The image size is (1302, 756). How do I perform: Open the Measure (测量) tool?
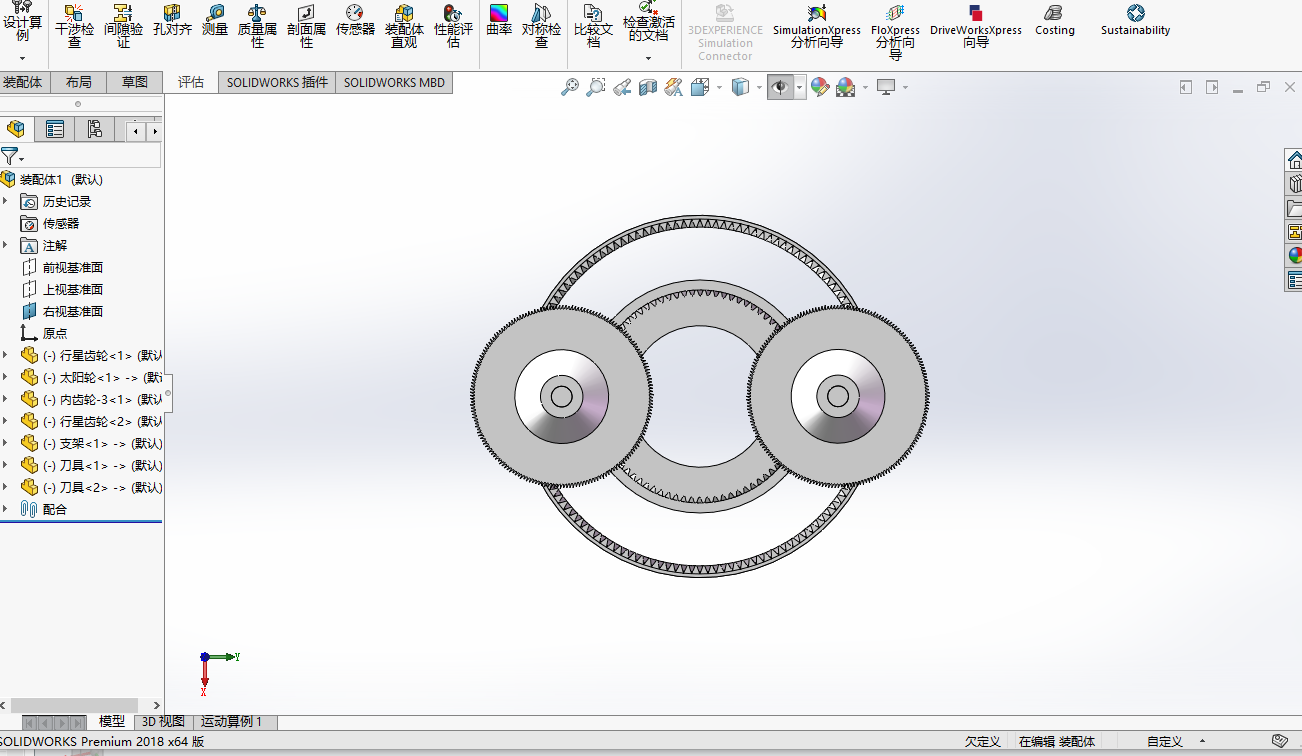point(215,20)
